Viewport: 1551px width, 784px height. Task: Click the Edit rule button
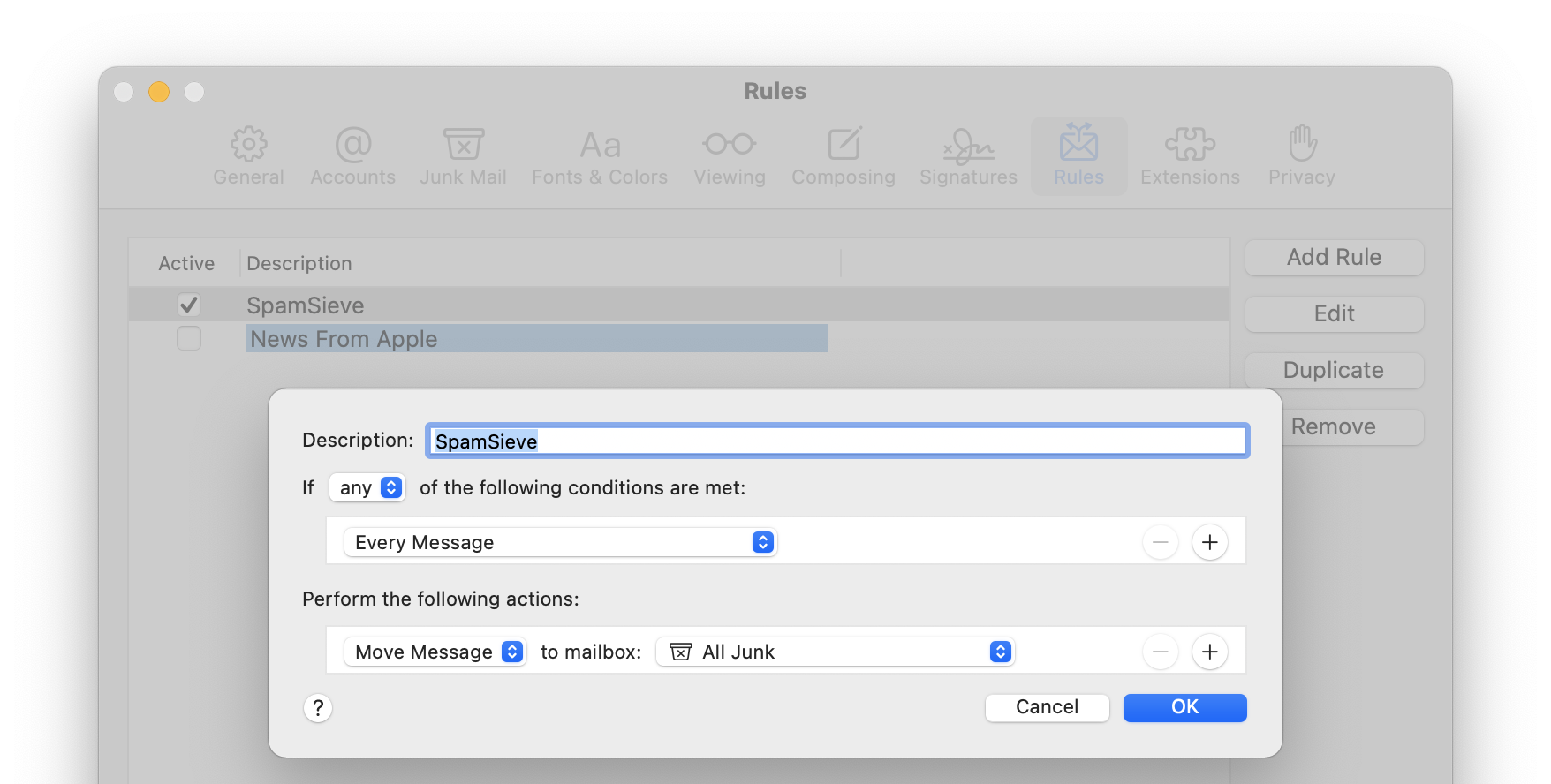(1334, 313)
